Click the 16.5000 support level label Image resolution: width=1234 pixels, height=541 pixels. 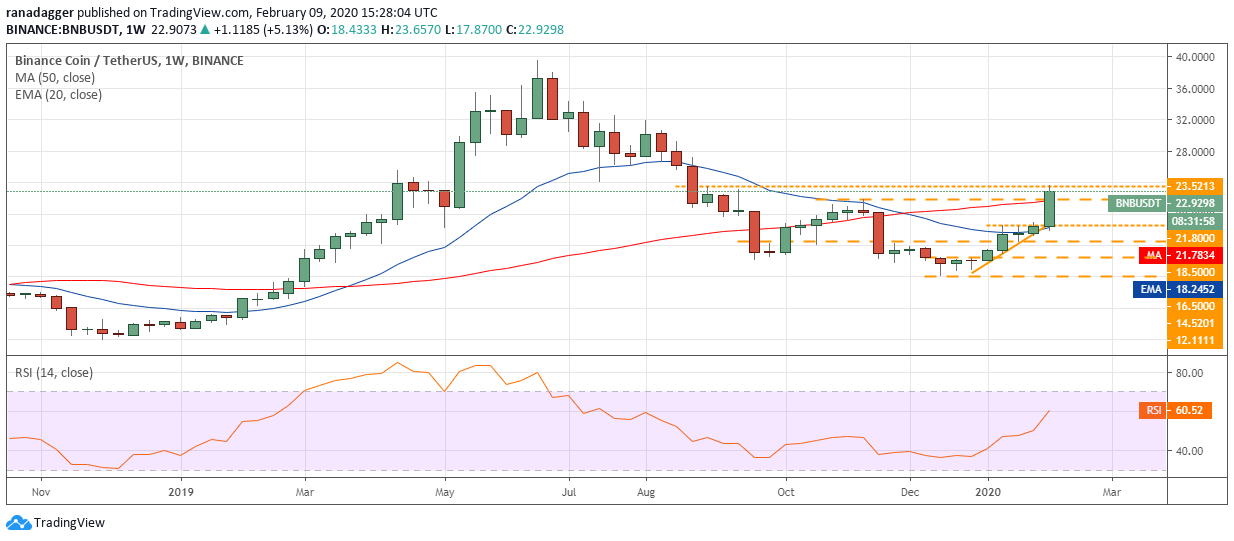[x=1194, y=306]
